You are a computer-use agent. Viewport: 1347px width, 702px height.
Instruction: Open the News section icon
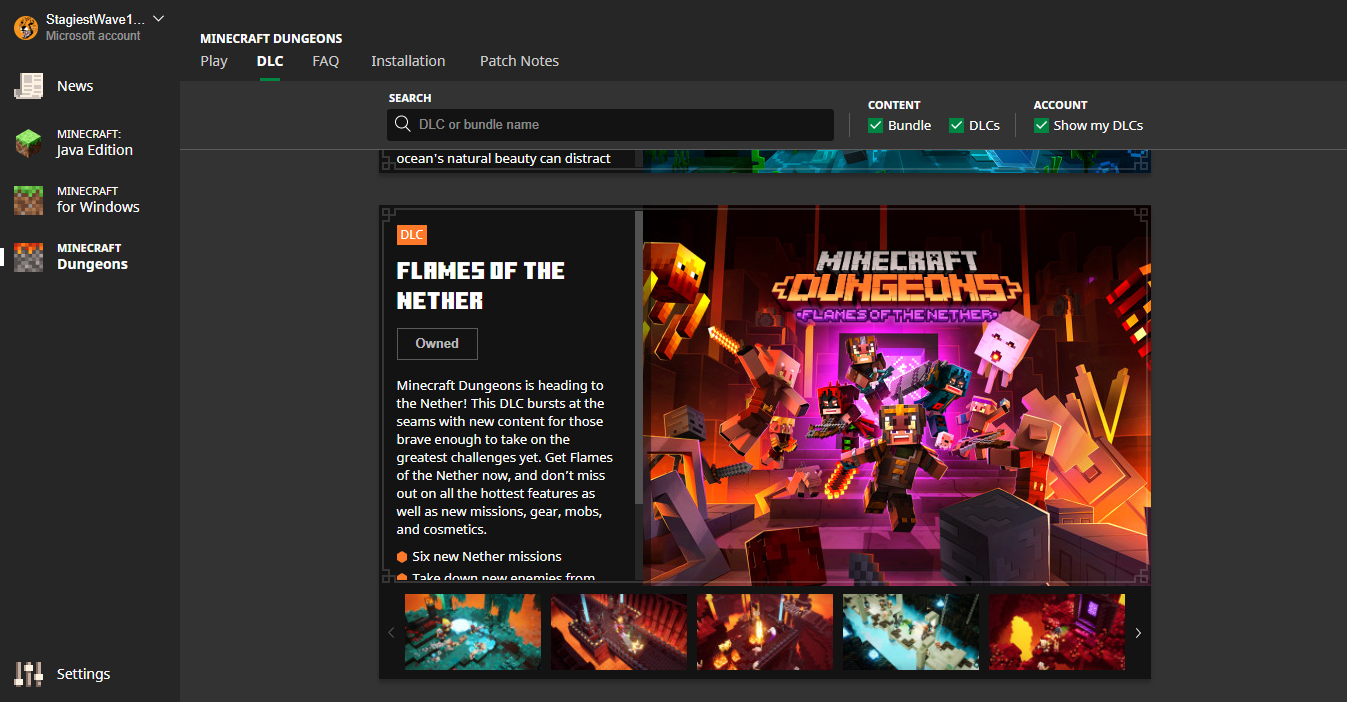pyautogui.click(x=28, y=86)
